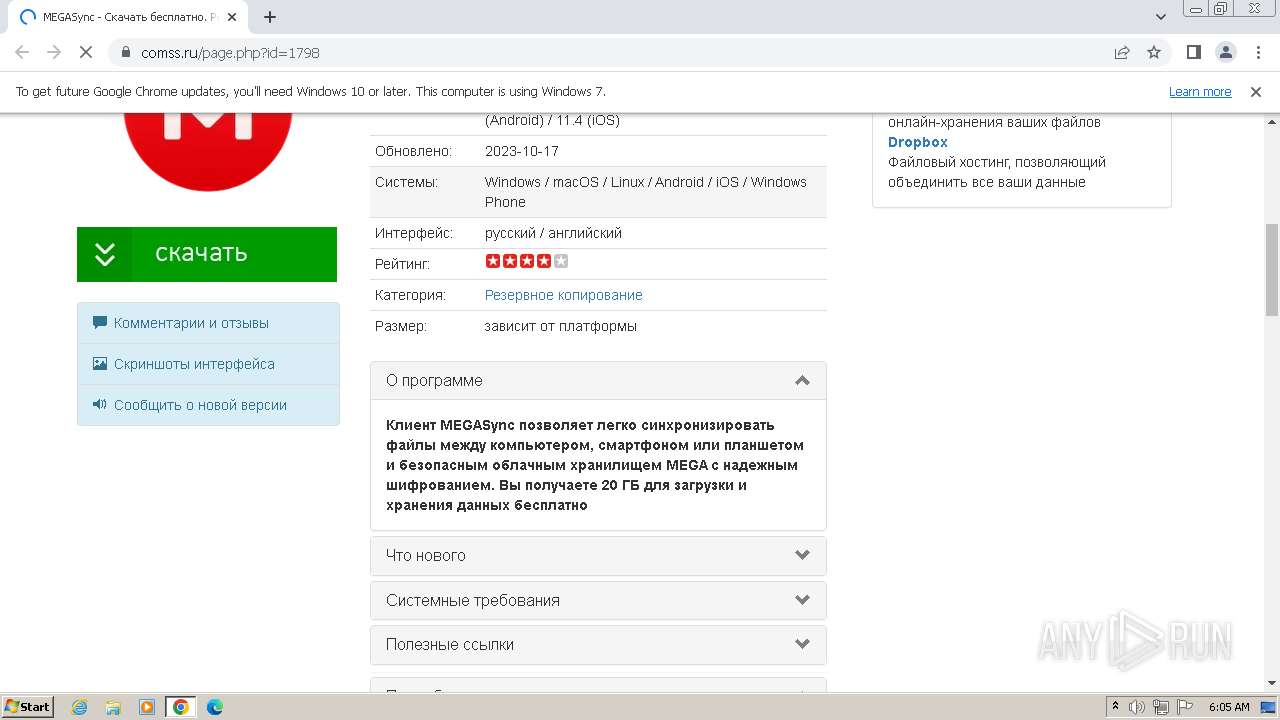
Task: Click the green скачать download button
Action: point(207,254)
